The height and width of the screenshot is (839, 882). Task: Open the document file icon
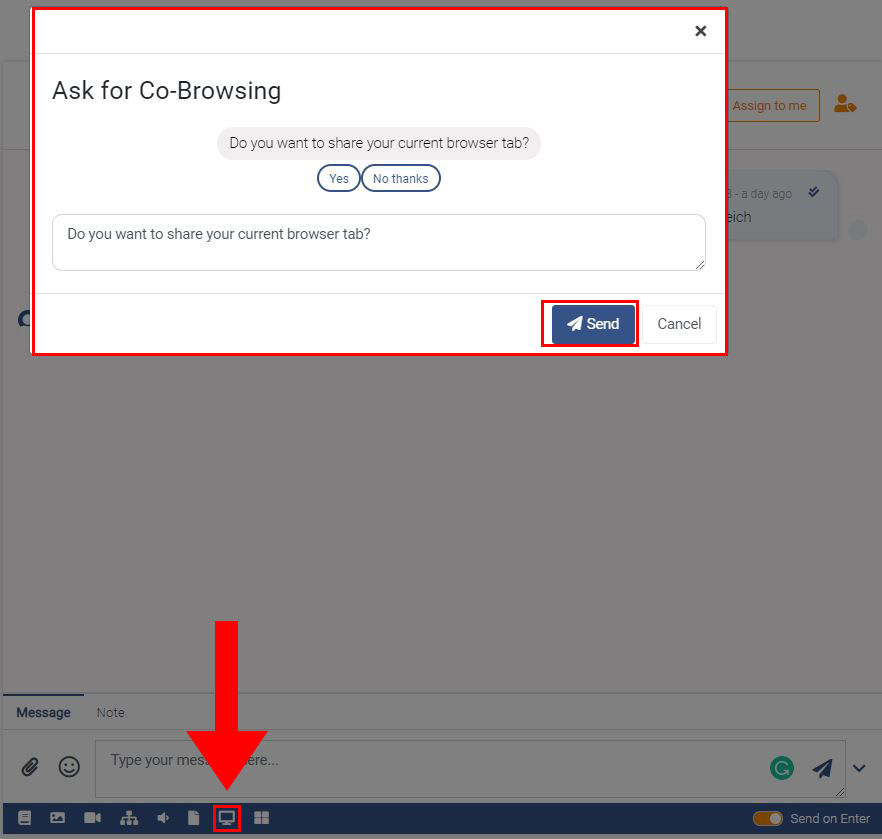click(x=193, y=818)
